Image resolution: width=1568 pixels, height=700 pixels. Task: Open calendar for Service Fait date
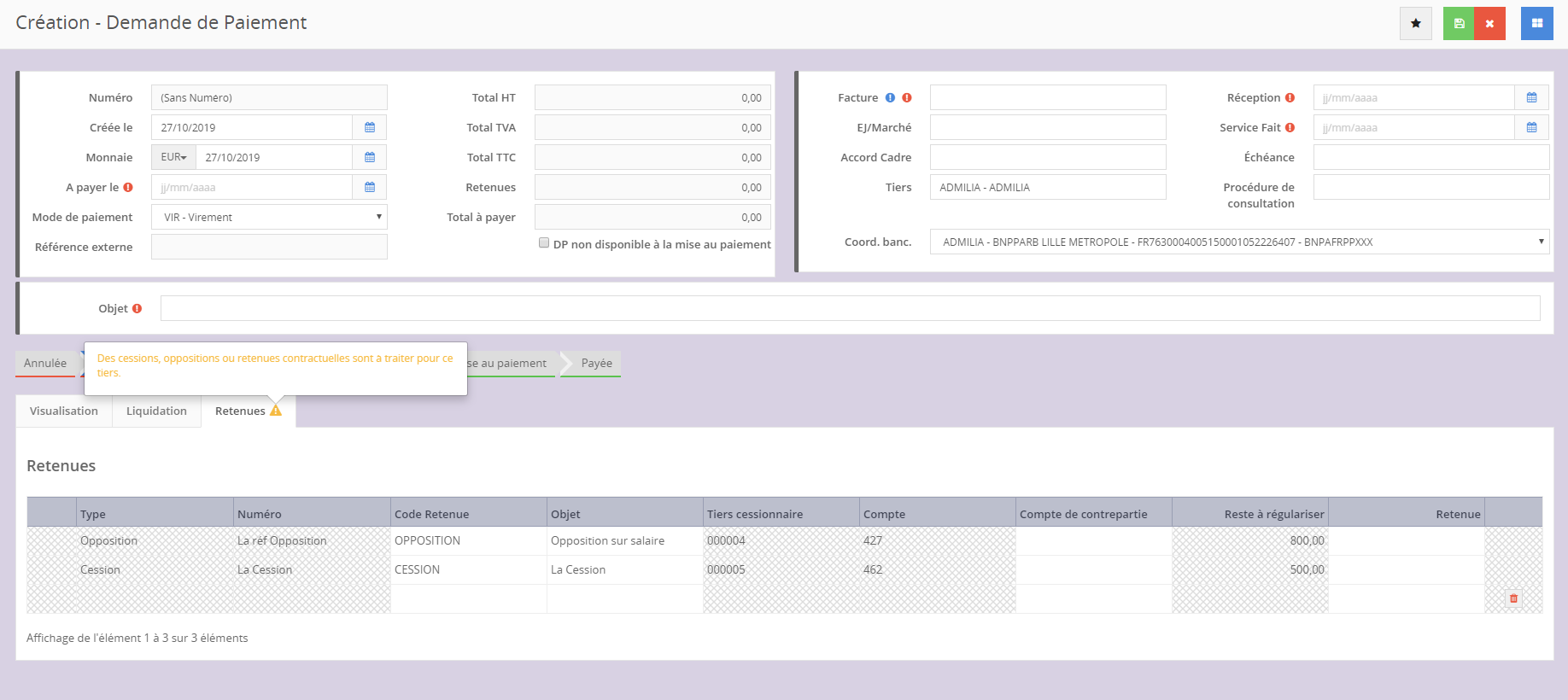pos(1531,127)
